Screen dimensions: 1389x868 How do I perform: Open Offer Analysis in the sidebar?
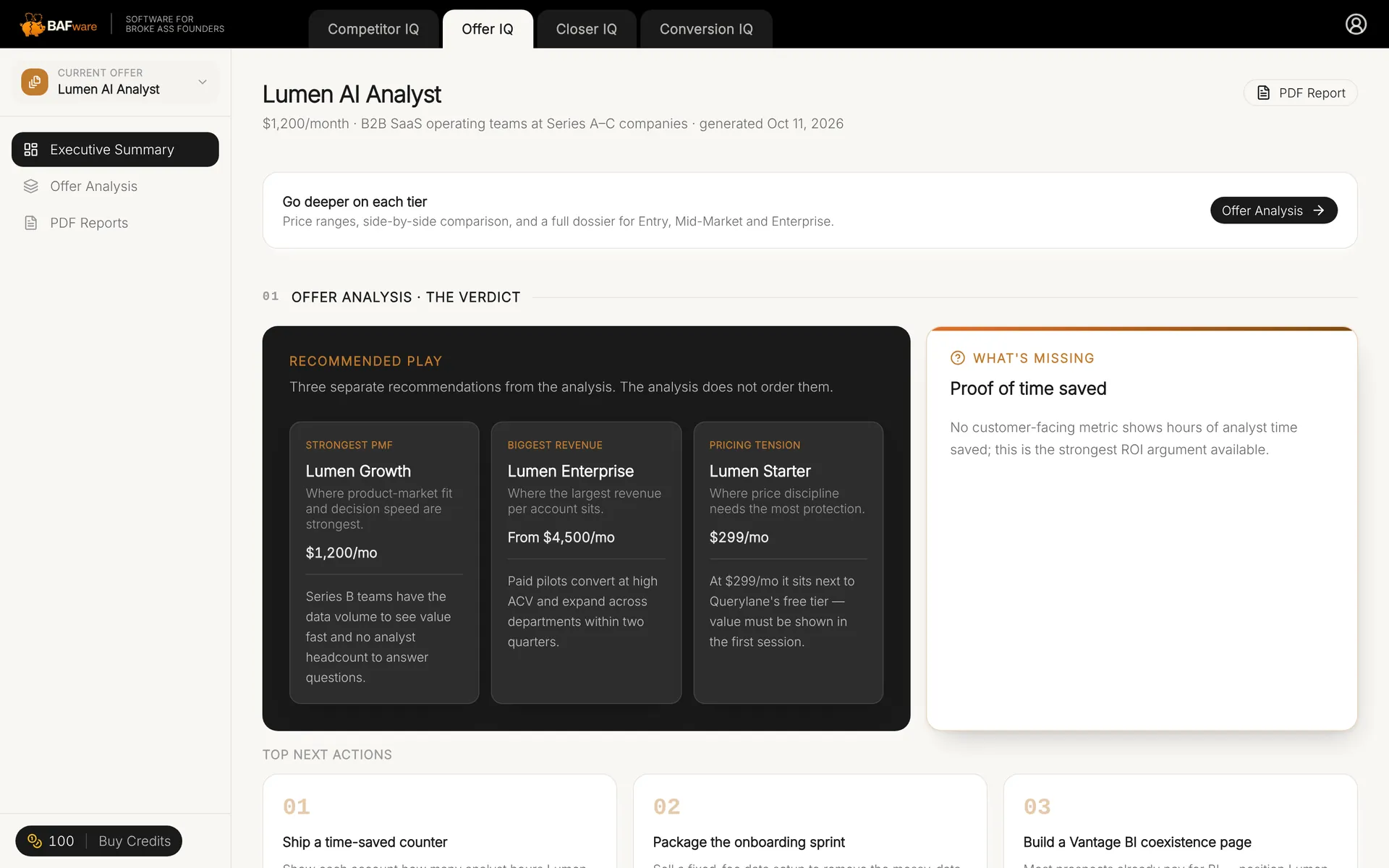[x=115, y=187]
